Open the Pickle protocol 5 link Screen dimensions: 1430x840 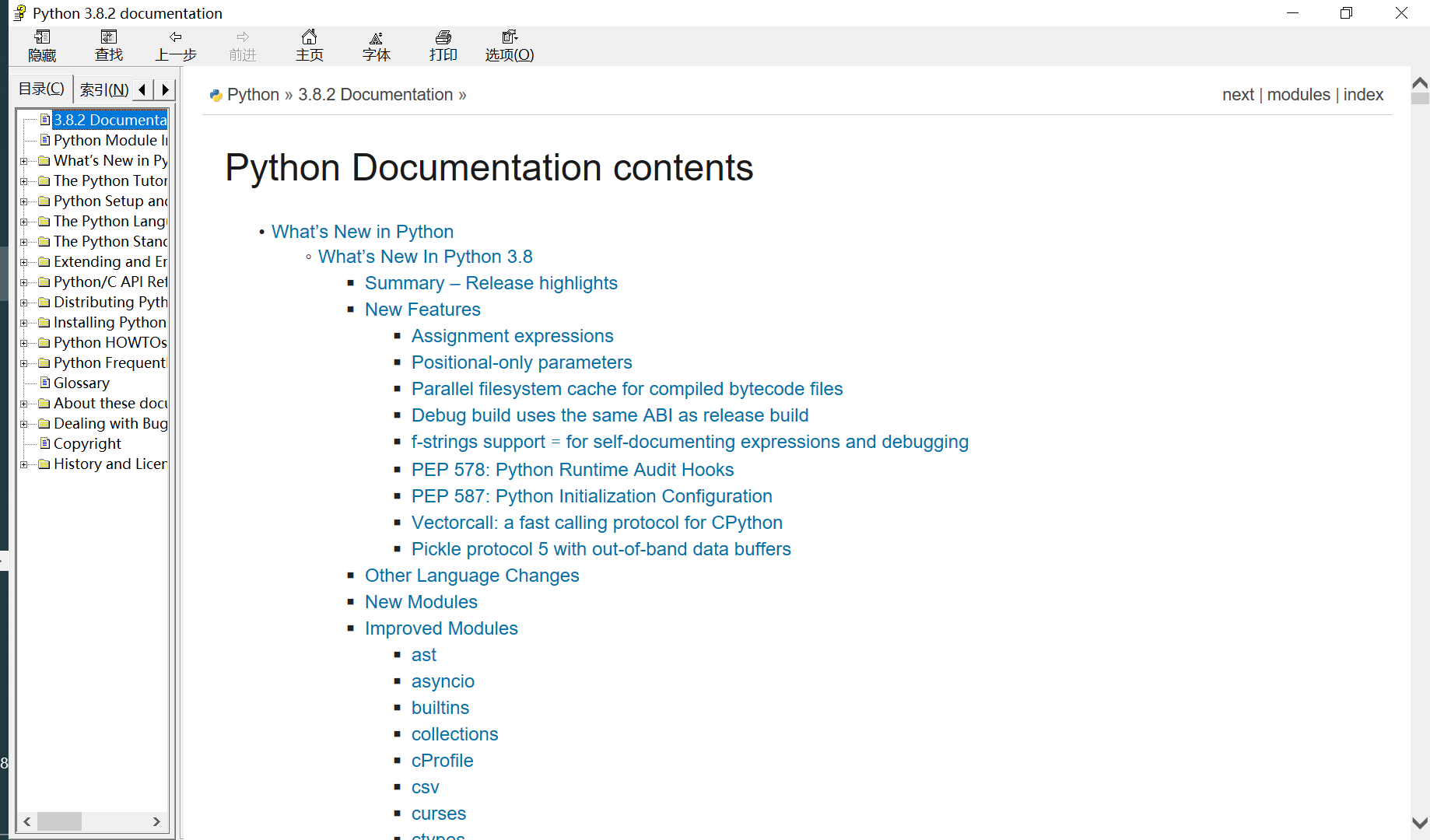(601, 549)
